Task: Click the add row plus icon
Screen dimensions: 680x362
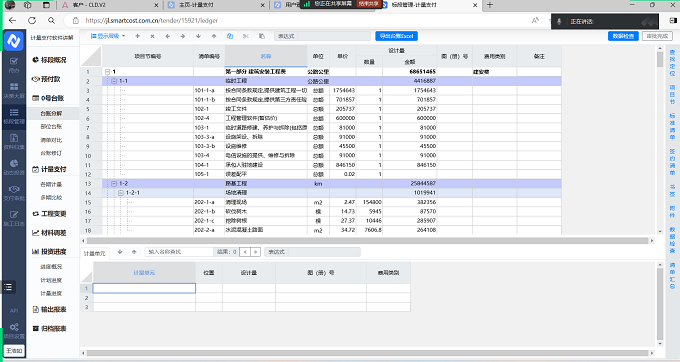Action: coord(137,36)
